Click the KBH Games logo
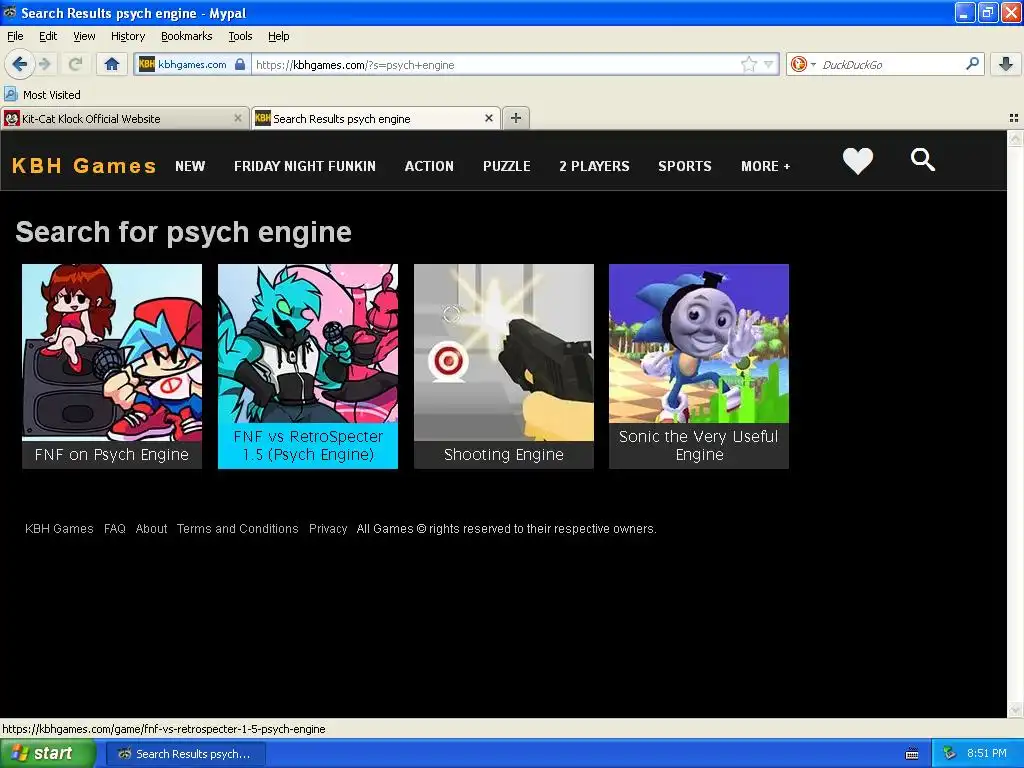 coord(84,166)
